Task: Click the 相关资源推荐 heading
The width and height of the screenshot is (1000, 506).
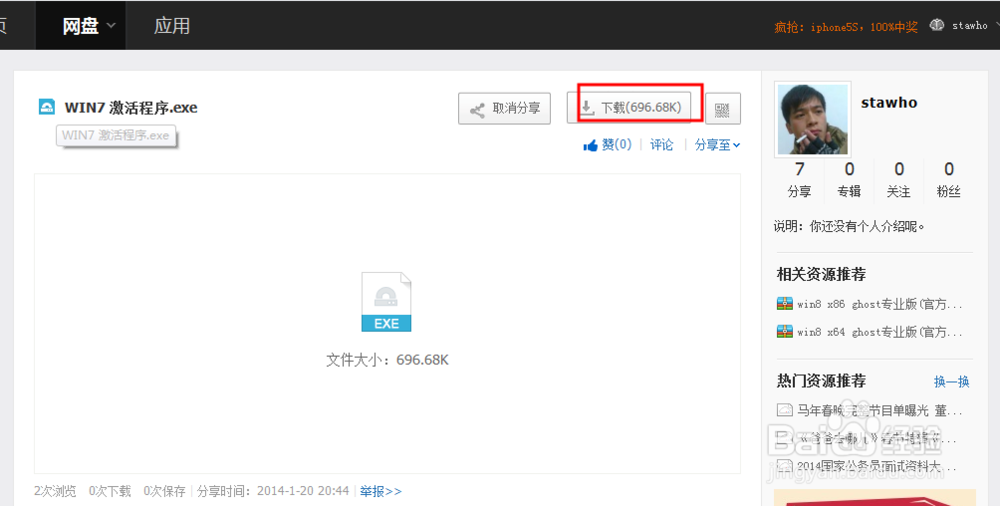Action: pos(821,274)
